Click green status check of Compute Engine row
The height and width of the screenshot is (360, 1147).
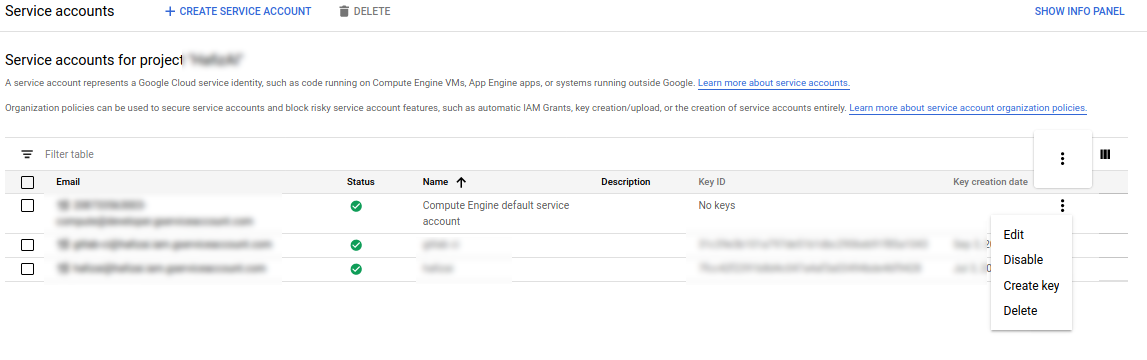[356, 206]
